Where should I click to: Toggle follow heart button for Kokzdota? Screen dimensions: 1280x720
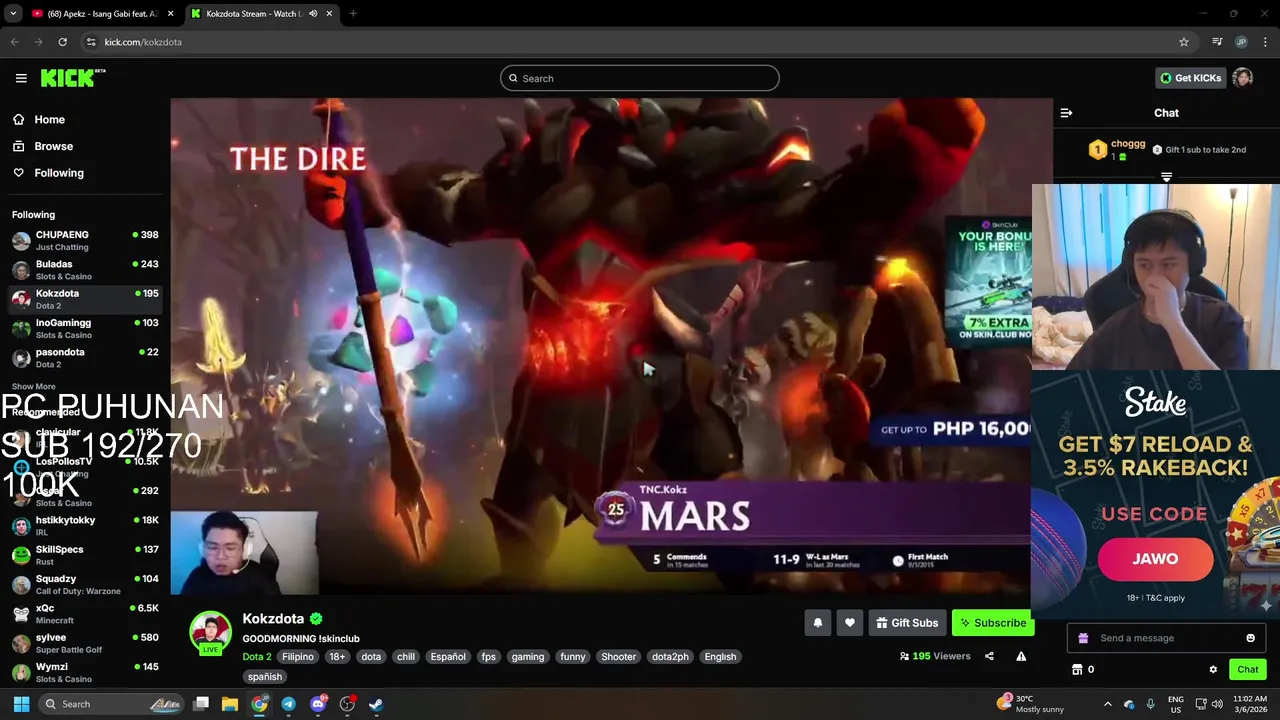849,623
